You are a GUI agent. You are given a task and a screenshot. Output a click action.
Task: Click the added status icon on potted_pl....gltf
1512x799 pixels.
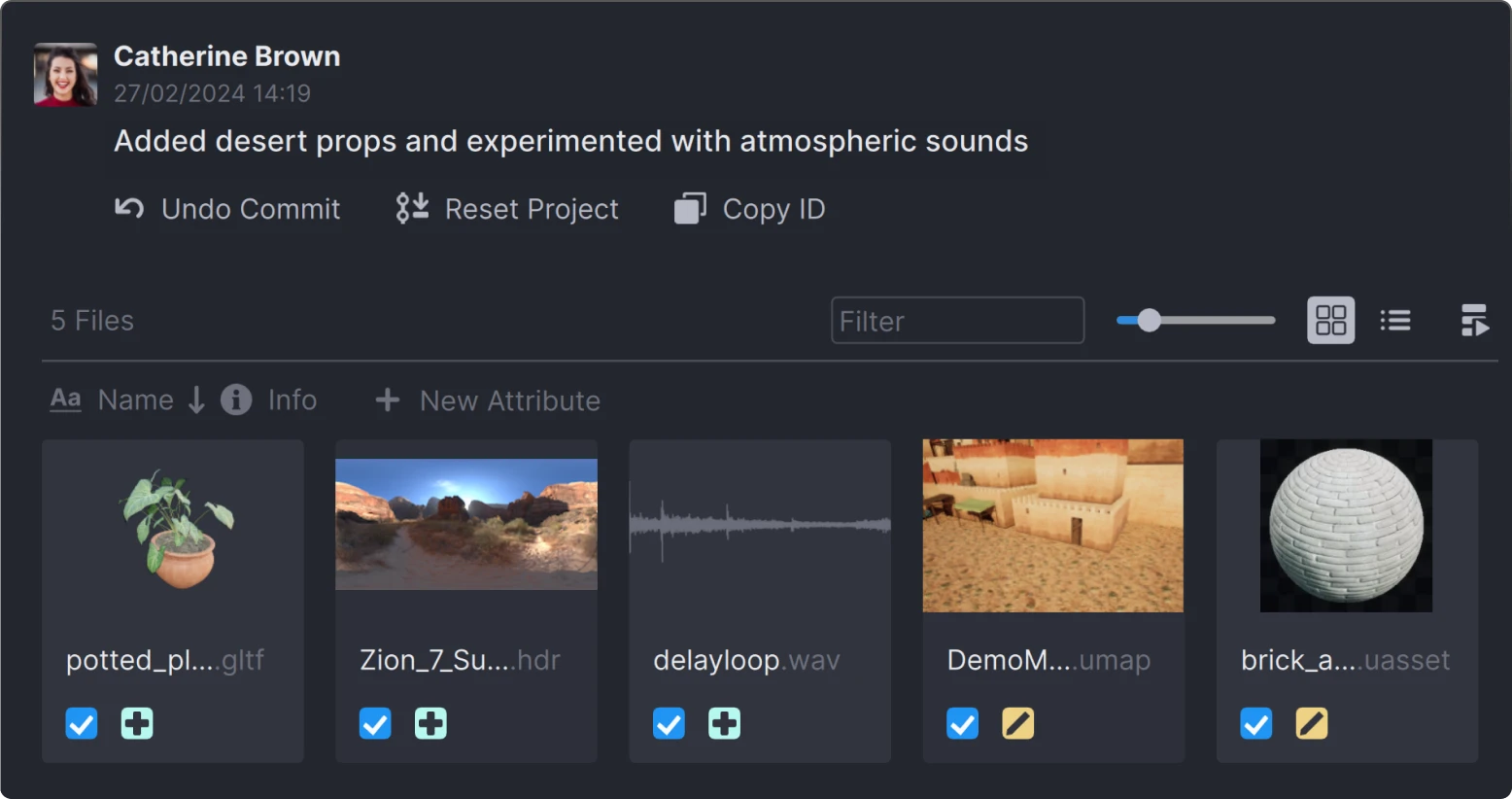136,723
